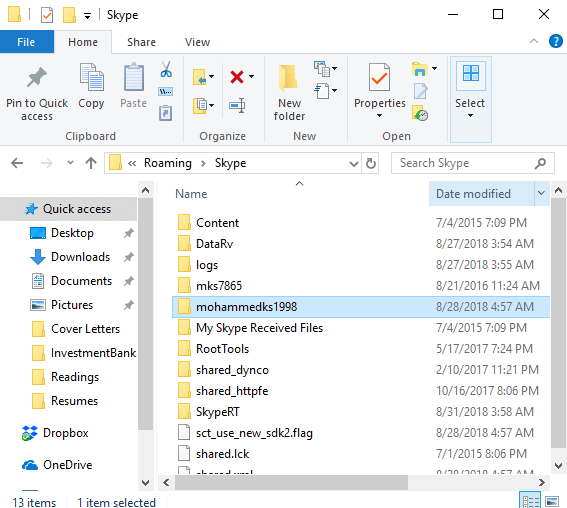Open Dropbox in navigation pane
Viewport: 567px width, 508px height.
point(65,433)
